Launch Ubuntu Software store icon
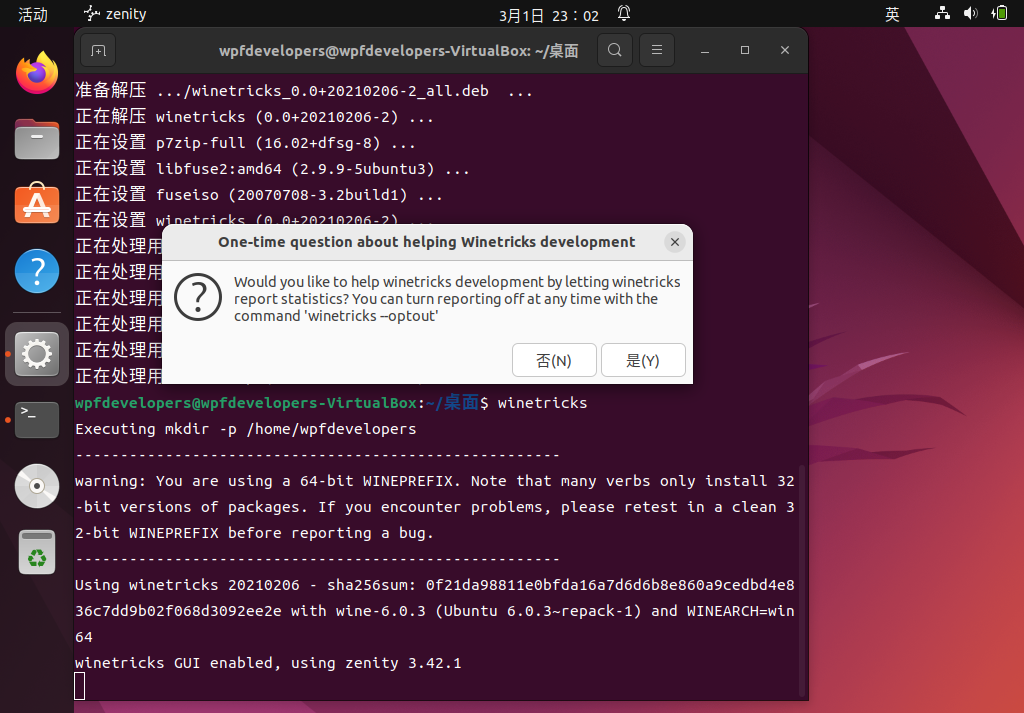 pyautogui.click(x=37, y=203)
